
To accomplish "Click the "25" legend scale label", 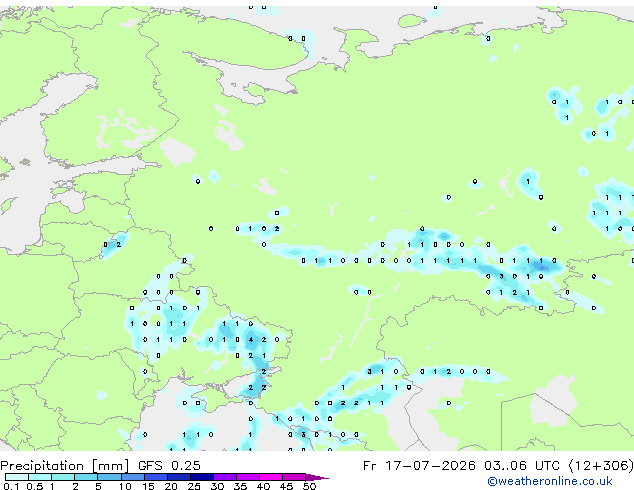I will tap(194, 486).
